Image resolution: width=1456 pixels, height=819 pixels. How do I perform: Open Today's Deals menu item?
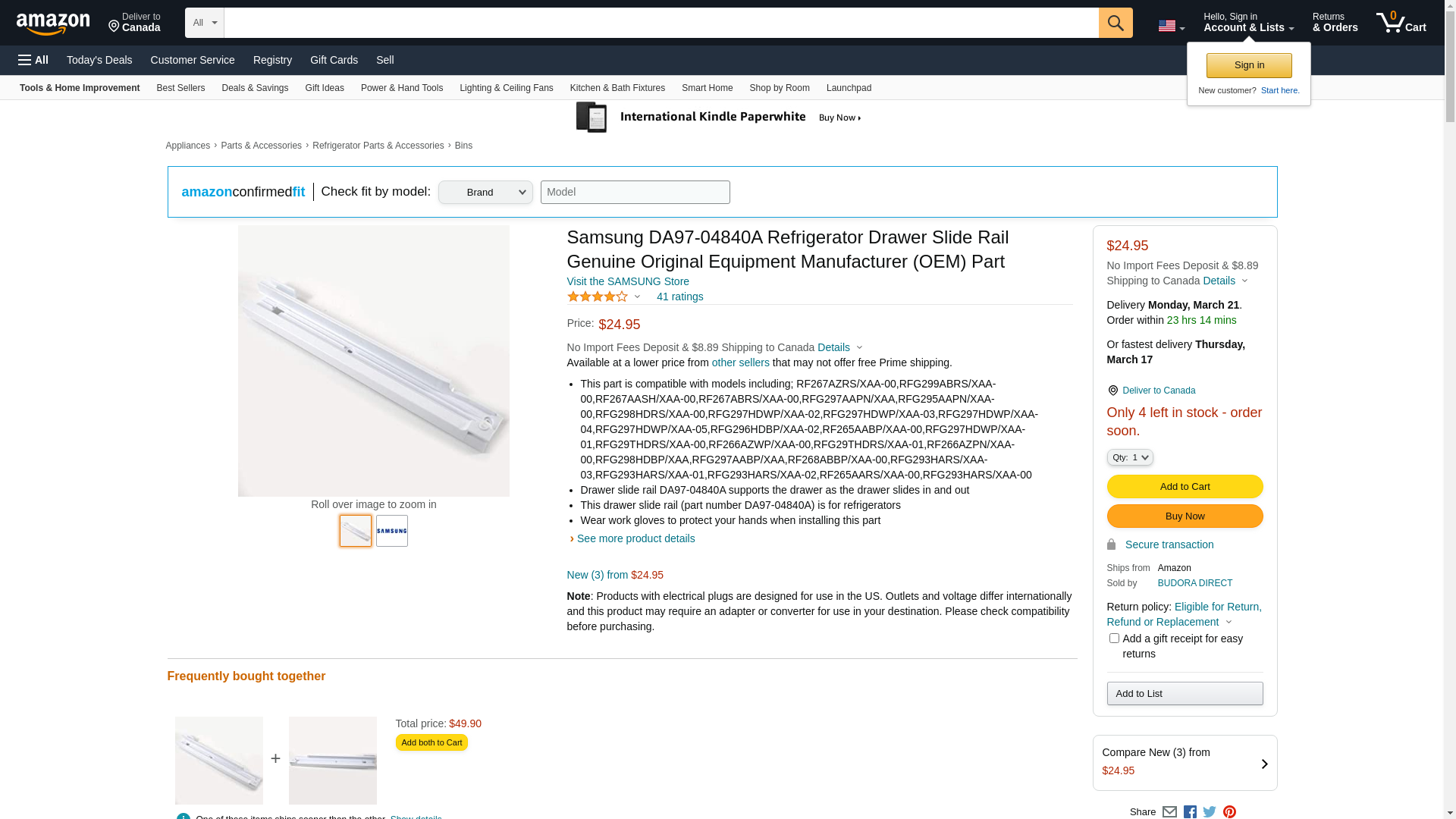click(99, 60)
